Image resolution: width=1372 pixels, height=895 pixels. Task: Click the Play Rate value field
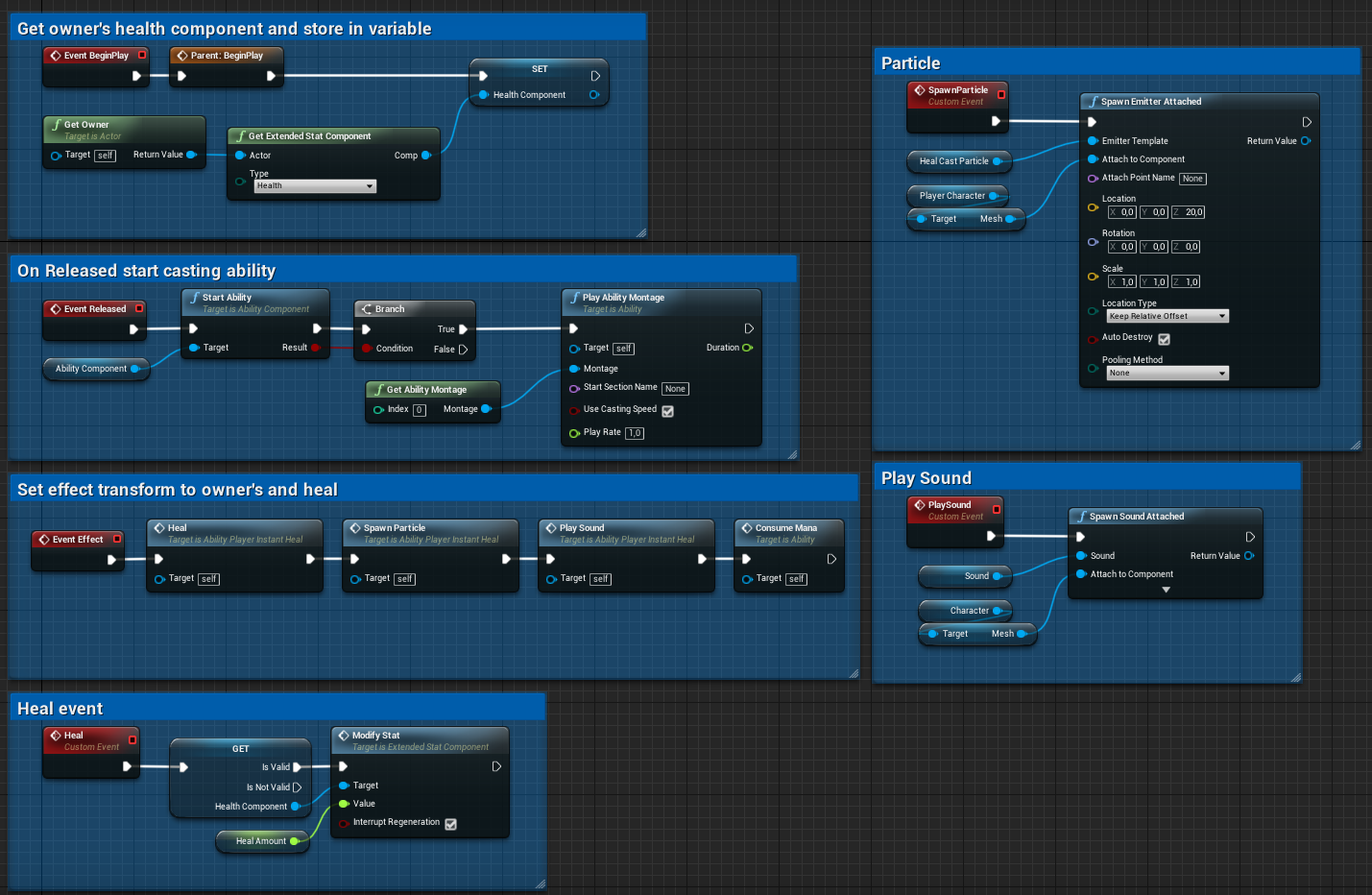(x=635, y=433)
